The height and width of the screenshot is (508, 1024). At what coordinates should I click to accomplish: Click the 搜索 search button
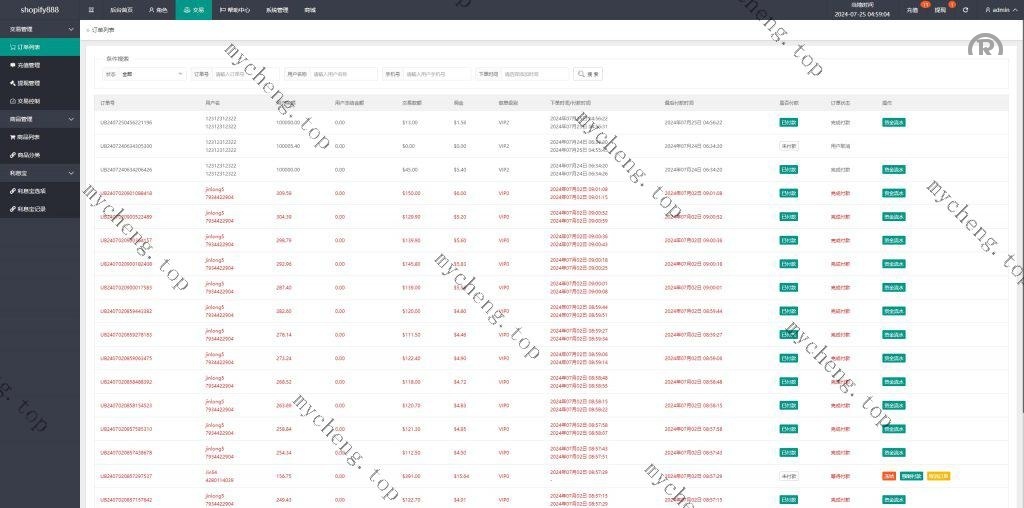coord(588,74)
